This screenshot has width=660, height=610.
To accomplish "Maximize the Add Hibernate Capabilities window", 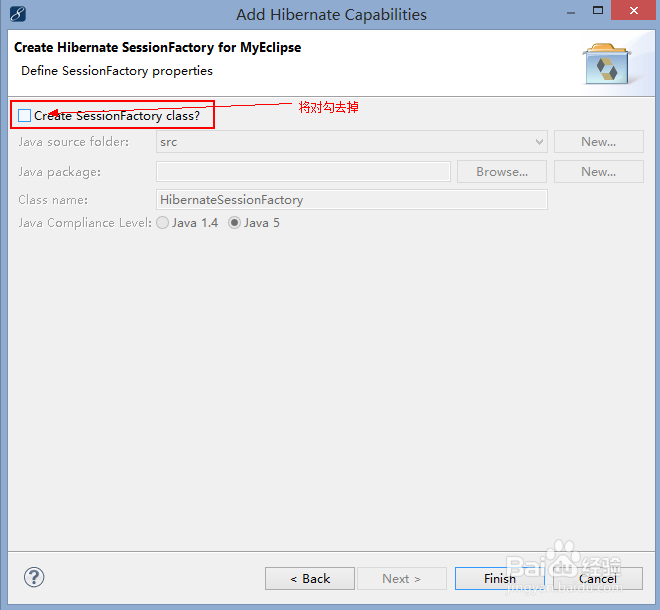I will tap(598, 11).
